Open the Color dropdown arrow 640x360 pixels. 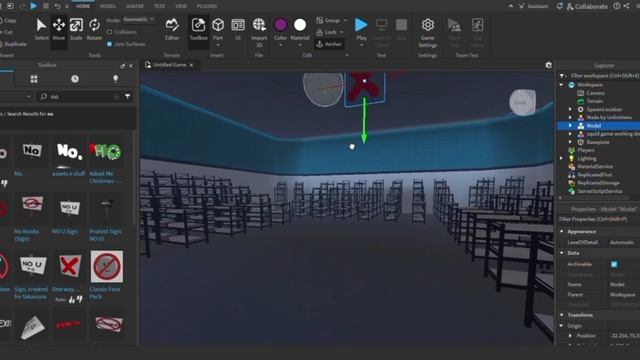click(x=280, y=45)
